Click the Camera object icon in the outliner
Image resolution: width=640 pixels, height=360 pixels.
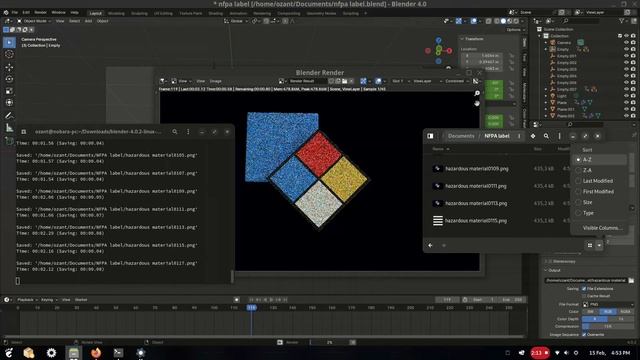[553, 42]
